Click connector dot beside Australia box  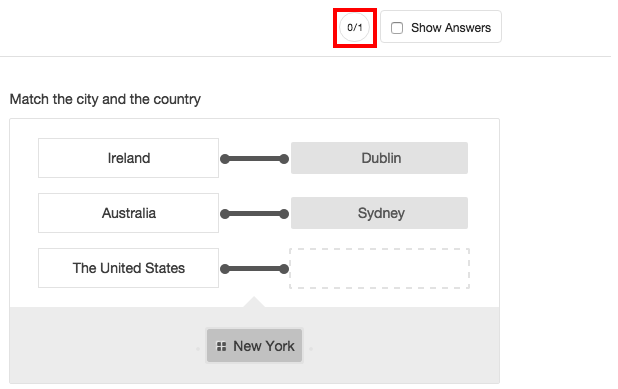point(225,214)
